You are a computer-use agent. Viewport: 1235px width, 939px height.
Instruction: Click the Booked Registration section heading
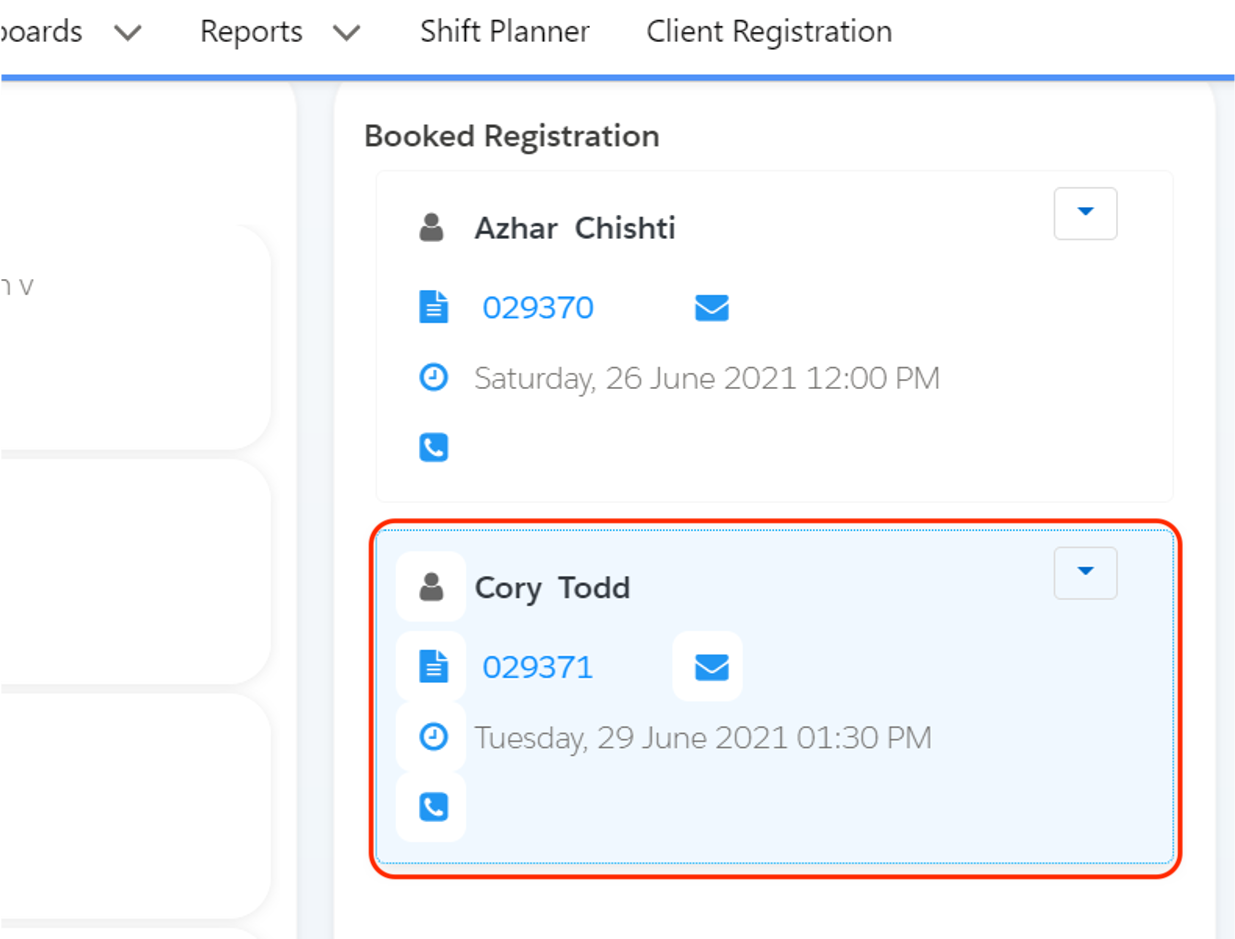511,135
